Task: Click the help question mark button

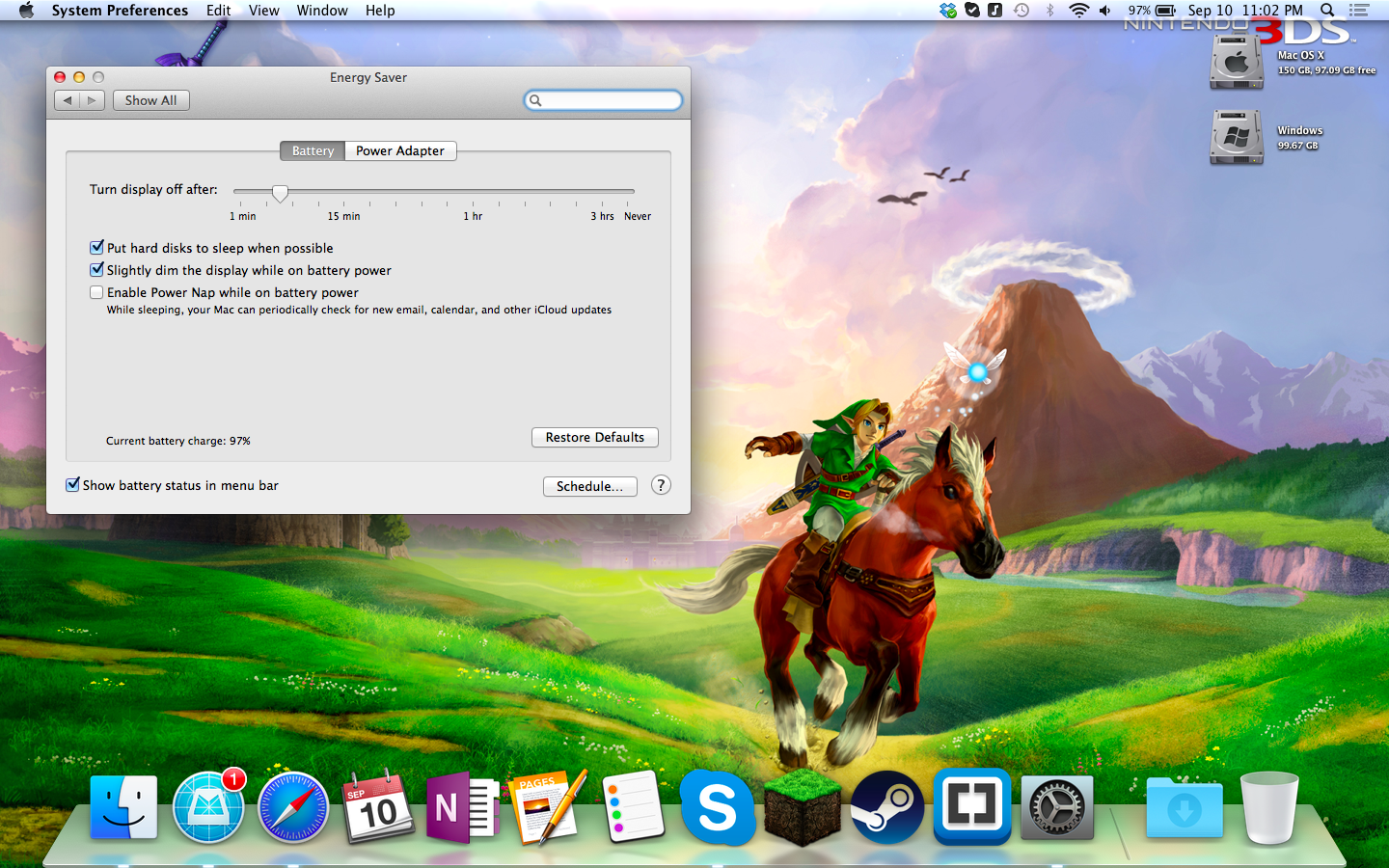Action: (x=661, y=485)
